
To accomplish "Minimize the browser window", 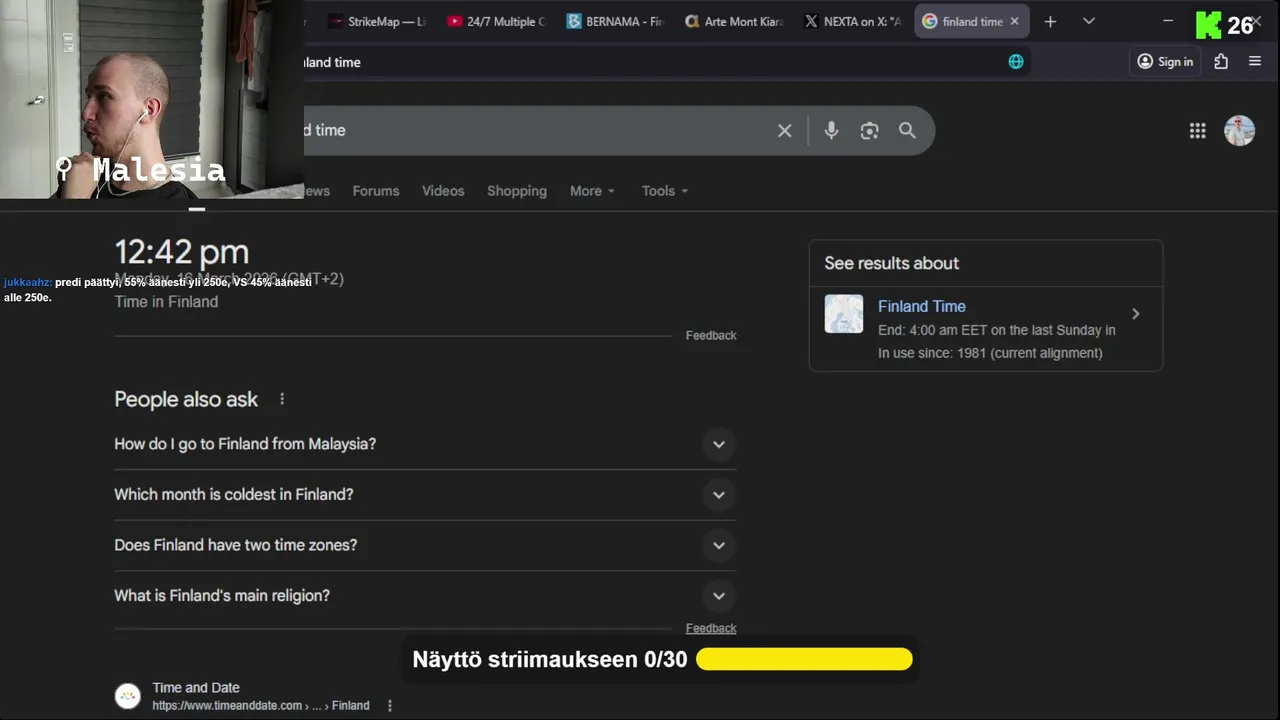I will click(1167, 21).
